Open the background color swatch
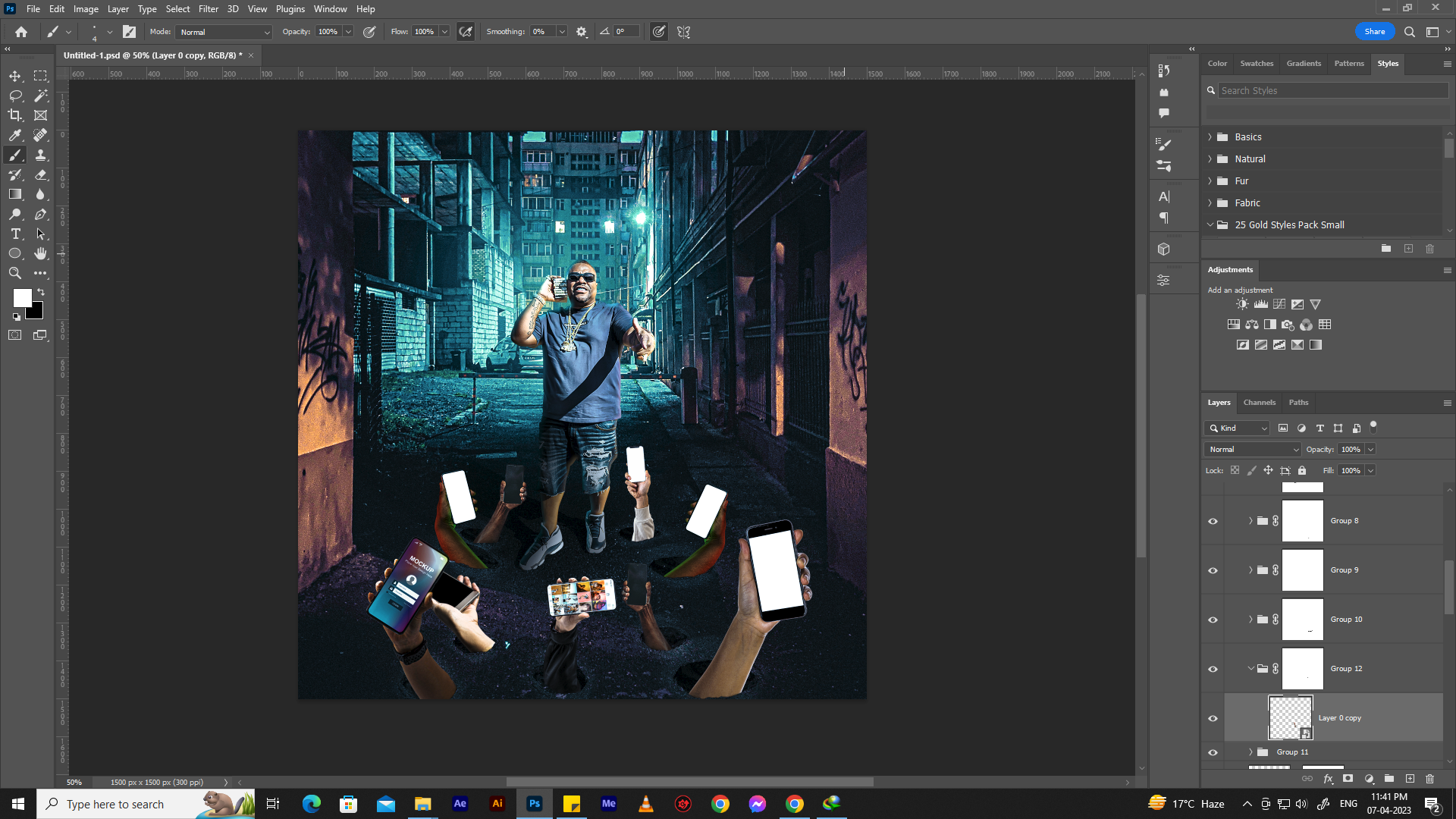The width and height of the screenshot is (1456, 819). coord(37,313)
